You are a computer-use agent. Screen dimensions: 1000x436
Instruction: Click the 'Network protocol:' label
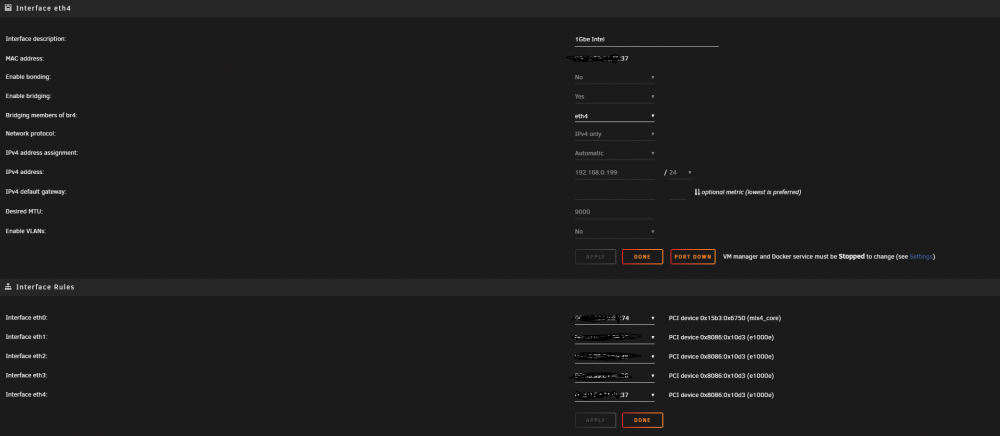31,134
